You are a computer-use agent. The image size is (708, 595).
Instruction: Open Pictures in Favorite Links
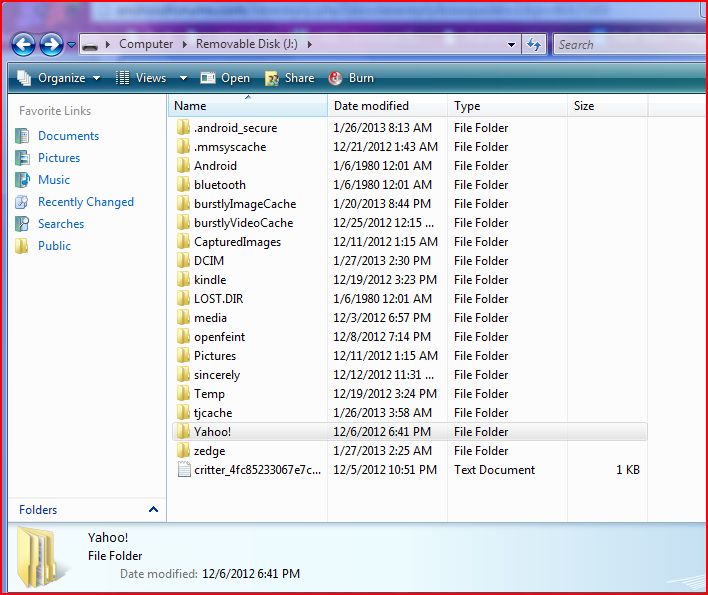(59, 158)
